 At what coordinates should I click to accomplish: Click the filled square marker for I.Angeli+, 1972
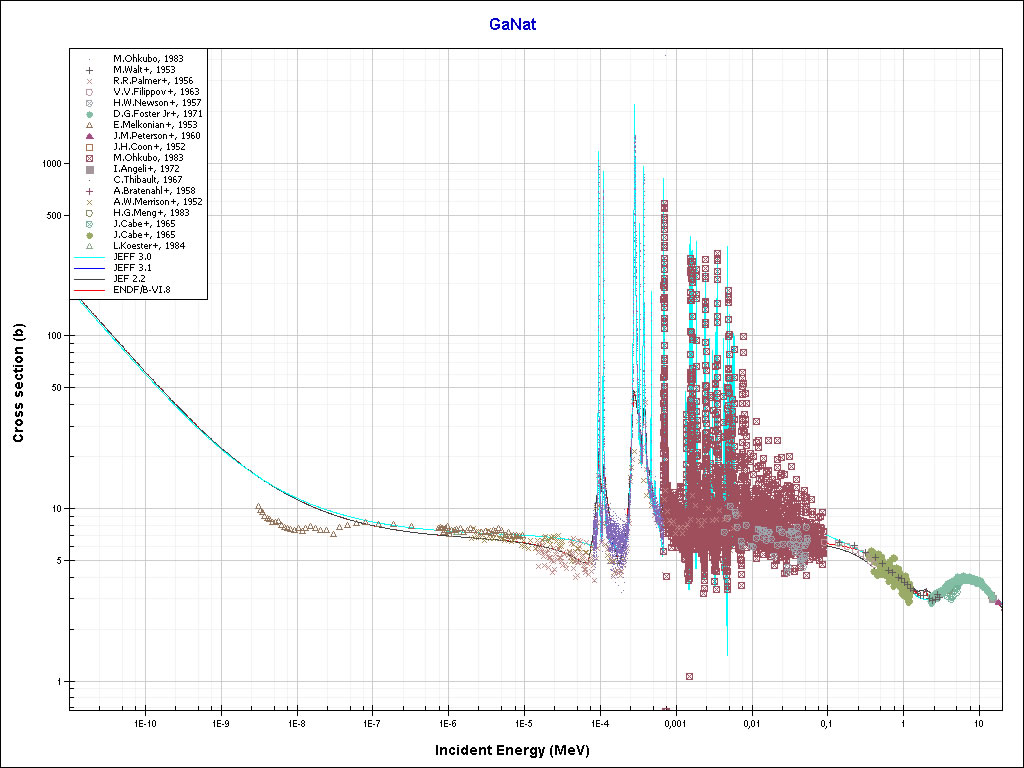pos(89,169)
